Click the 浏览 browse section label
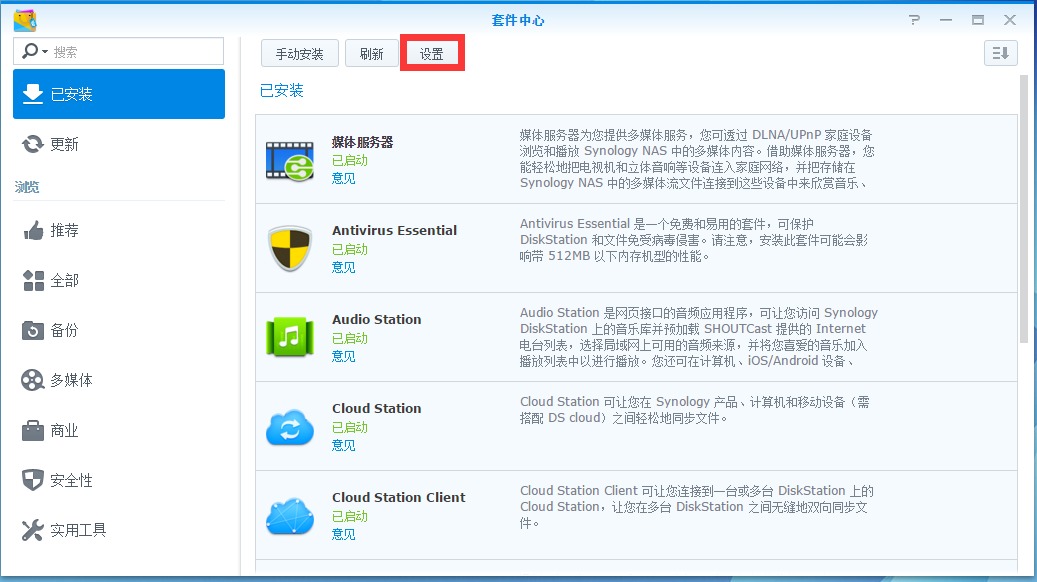 (x=27, y=187)
